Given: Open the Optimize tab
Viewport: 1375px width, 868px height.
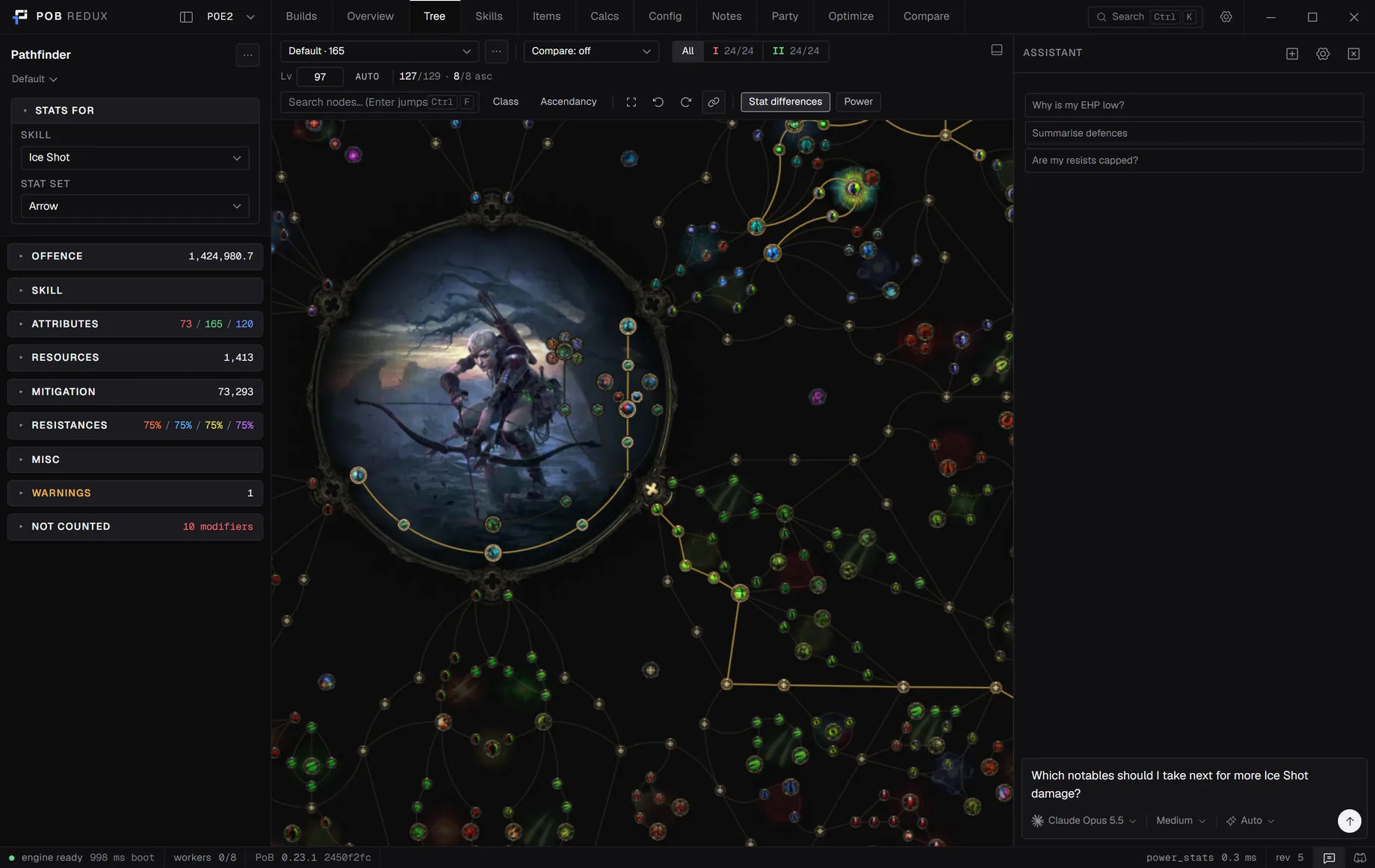Looking at the screenshot, I should [850, 16].
